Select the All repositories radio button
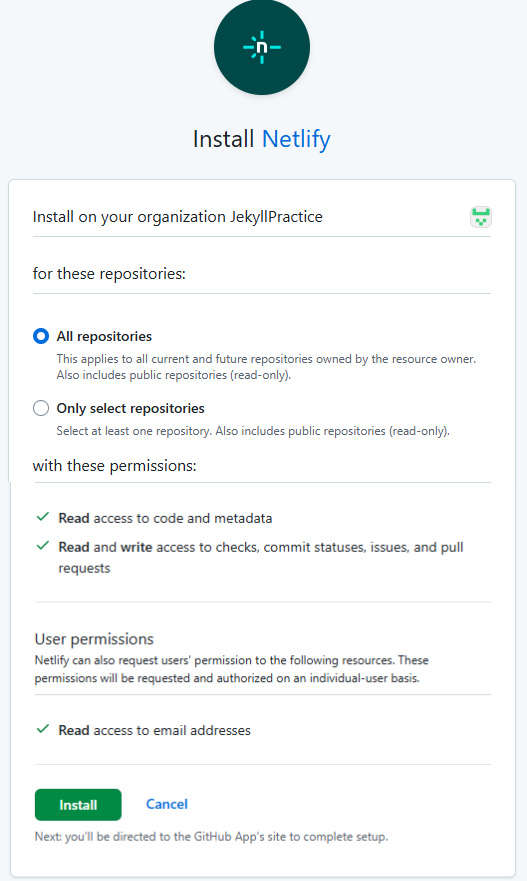 [40, 336]
